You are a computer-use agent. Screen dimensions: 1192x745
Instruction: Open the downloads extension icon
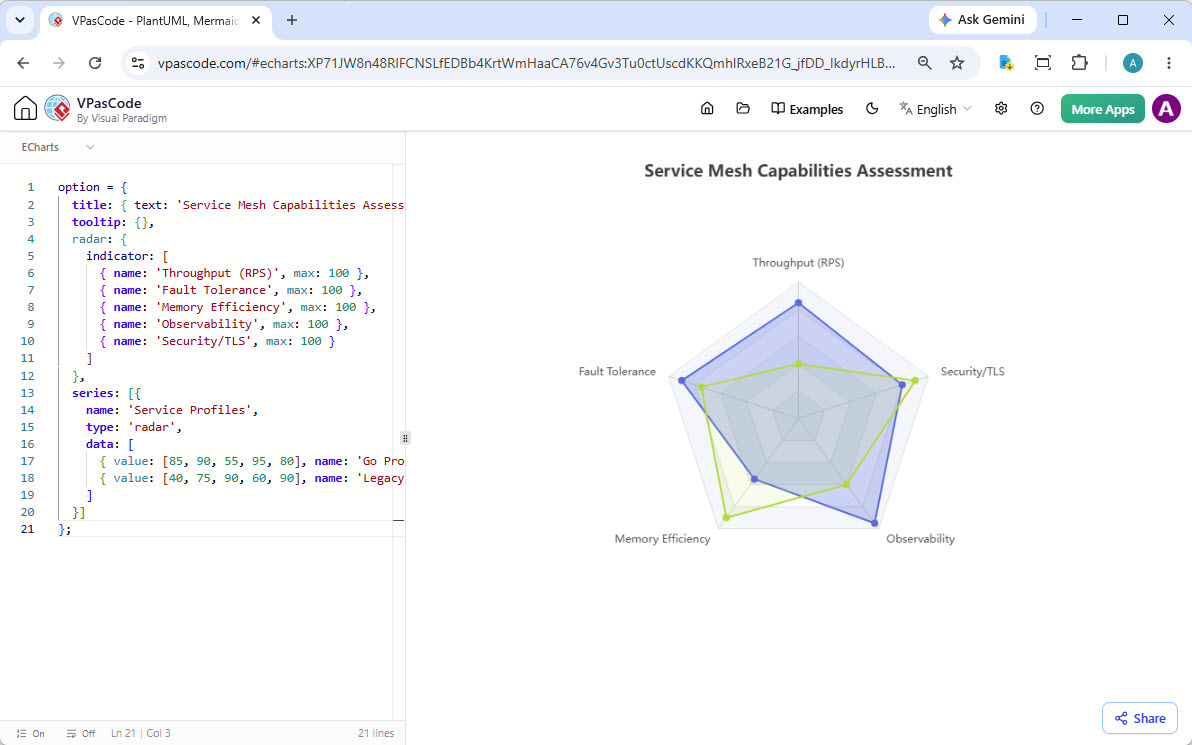click(x=1006, y=63)
